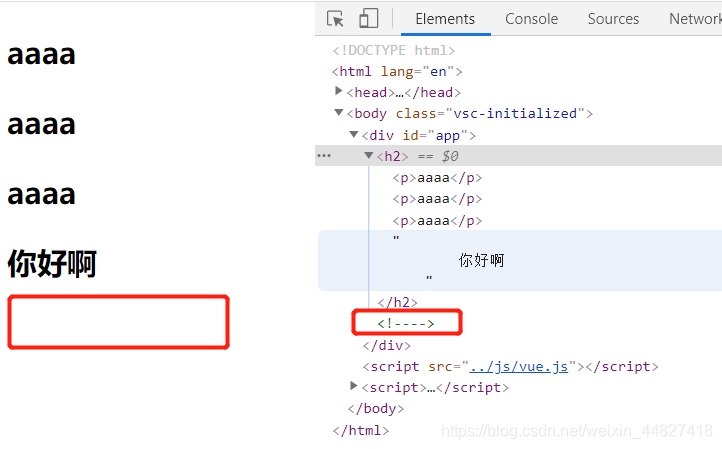
Task: Select the closing </h2> tag row
Action: pyautogui.click(x=397, y=303)
